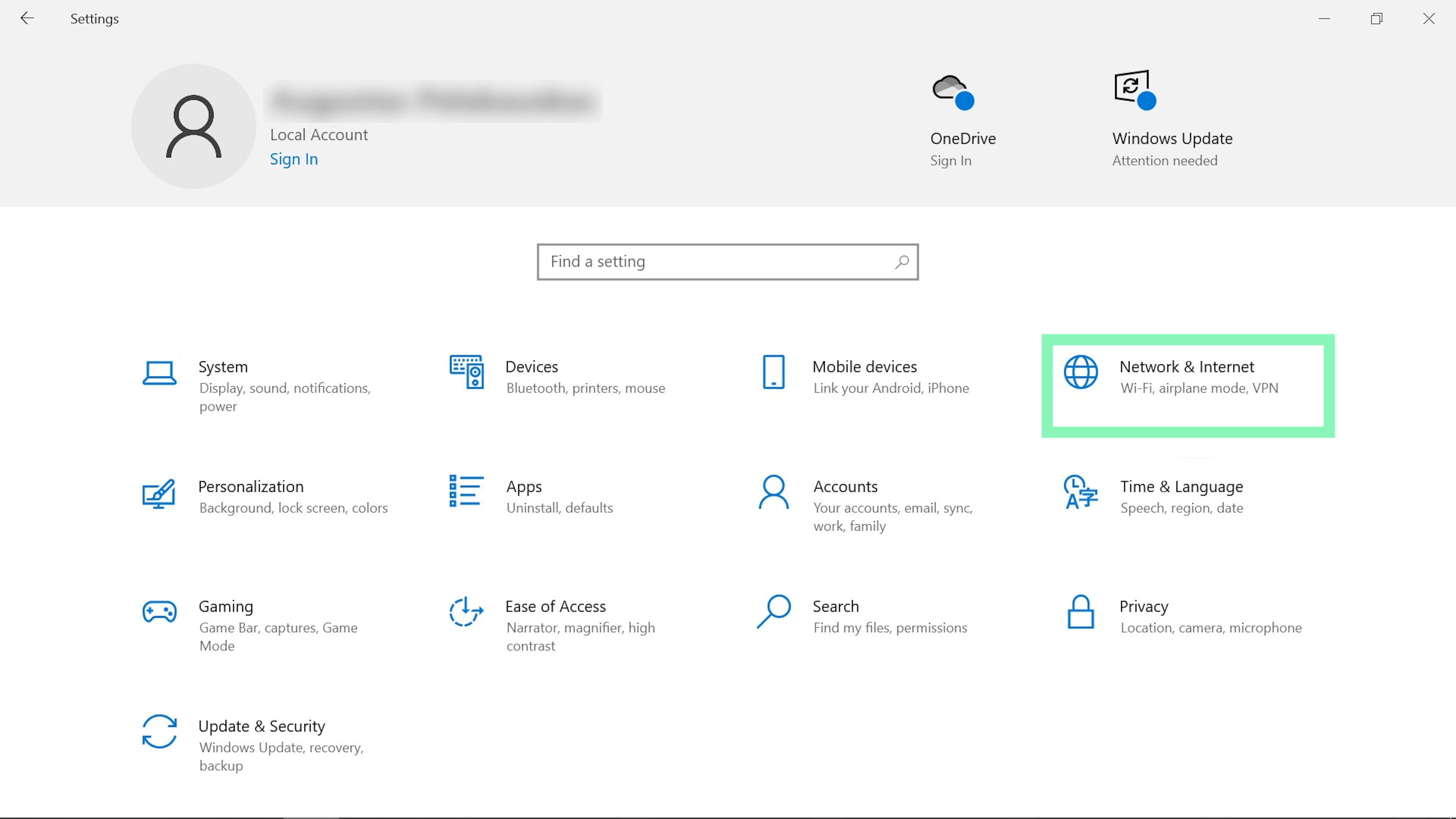Close the Settings window
The image size is (1456, 819).
(1429, 19)
